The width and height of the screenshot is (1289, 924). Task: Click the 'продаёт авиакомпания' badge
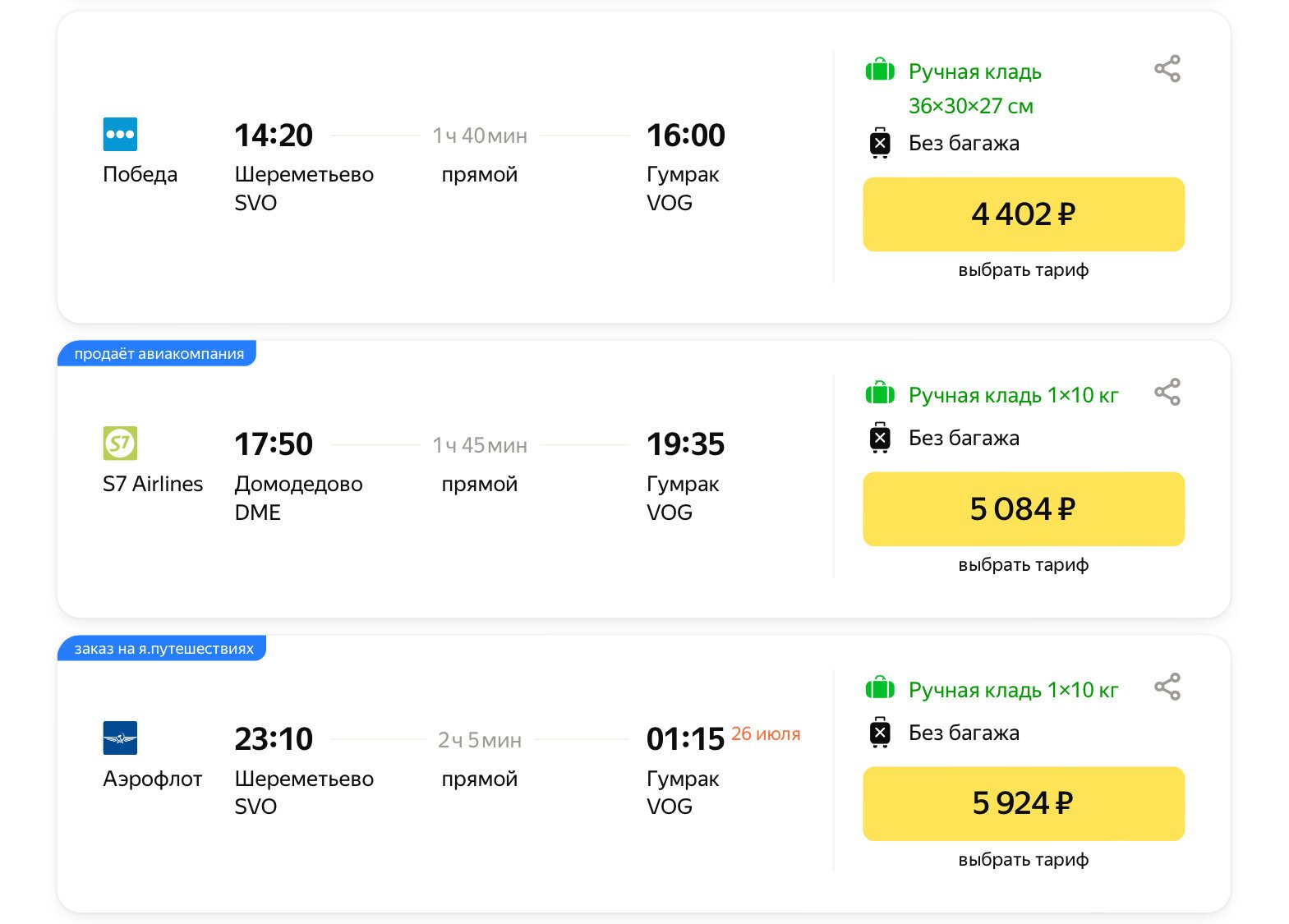pyautogui.click(x=159, y=354)
